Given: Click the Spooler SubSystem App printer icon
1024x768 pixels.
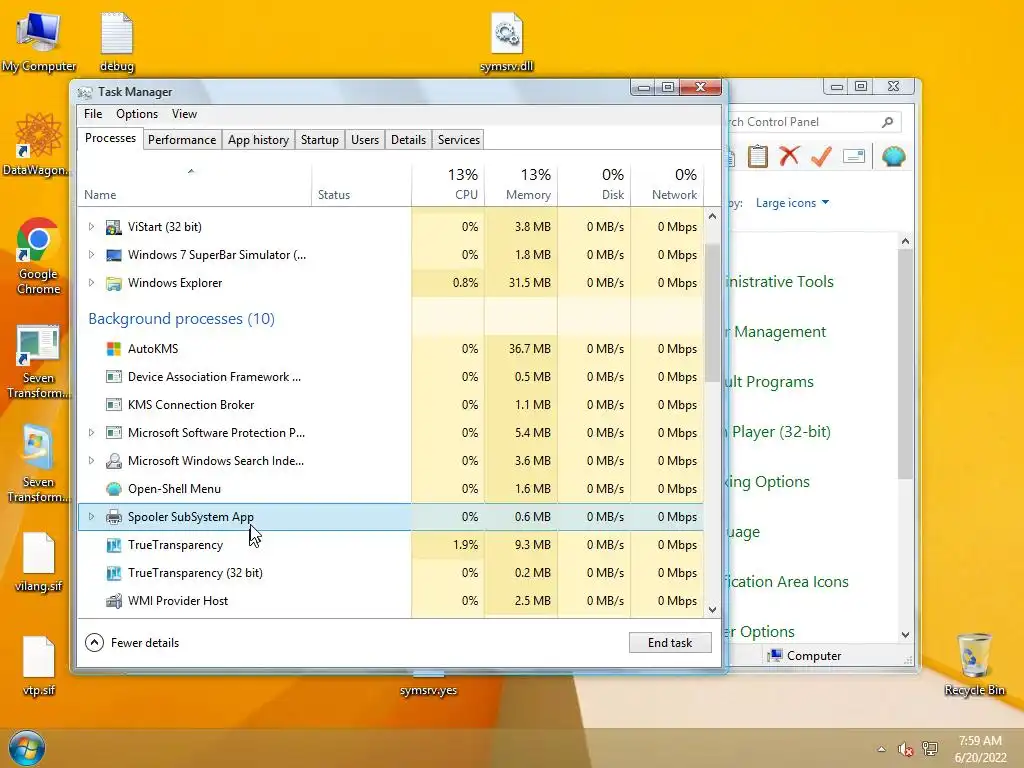Looking at the screenshot, I should pos(114,517).
